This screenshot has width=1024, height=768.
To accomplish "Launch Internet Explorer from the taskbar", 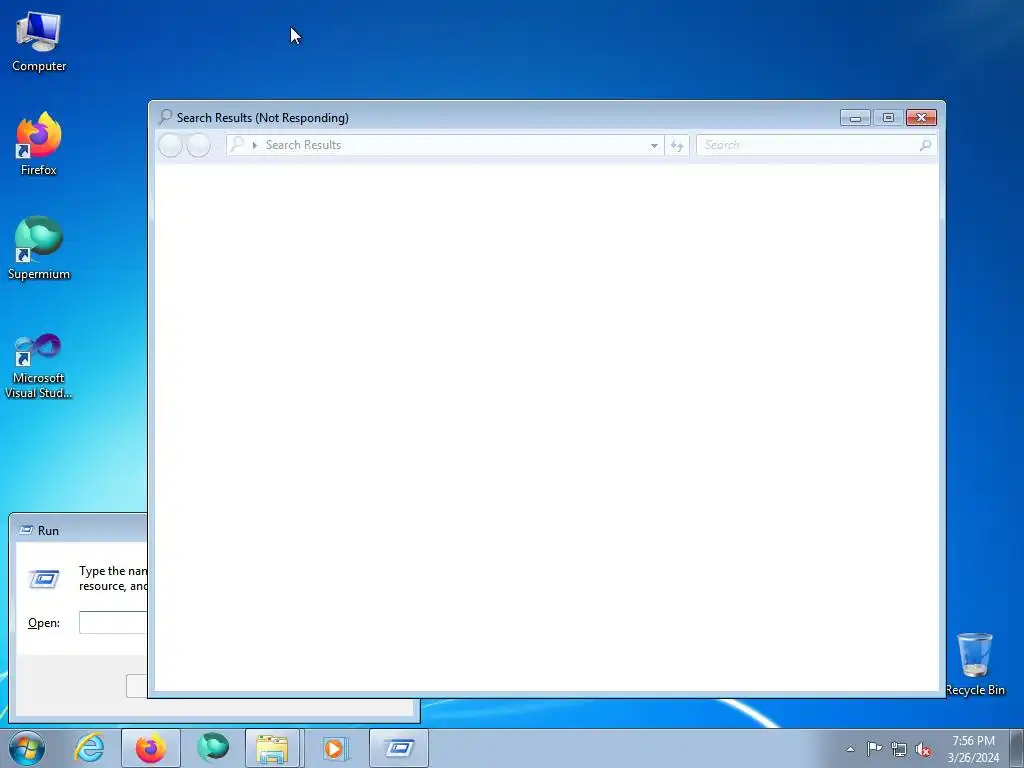I will point(89,748).
